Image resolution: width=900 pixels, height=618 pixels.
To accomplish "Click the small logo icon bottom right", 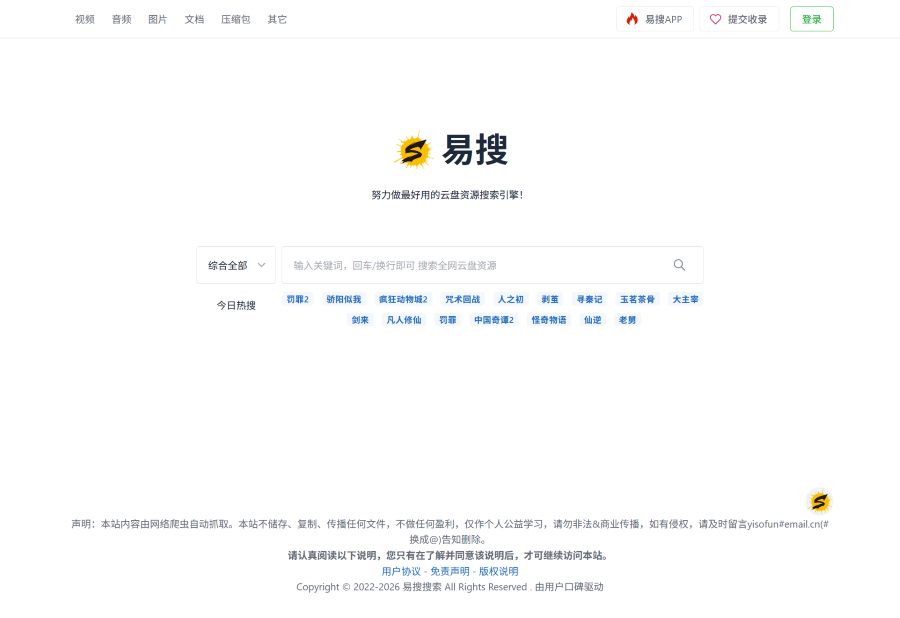I will 820,501.
